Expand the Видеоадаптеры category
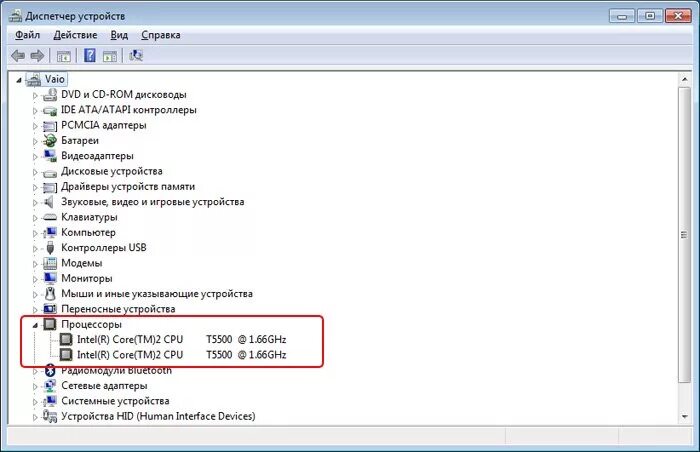This screenshot has height=452, width=700. (35, 156)
